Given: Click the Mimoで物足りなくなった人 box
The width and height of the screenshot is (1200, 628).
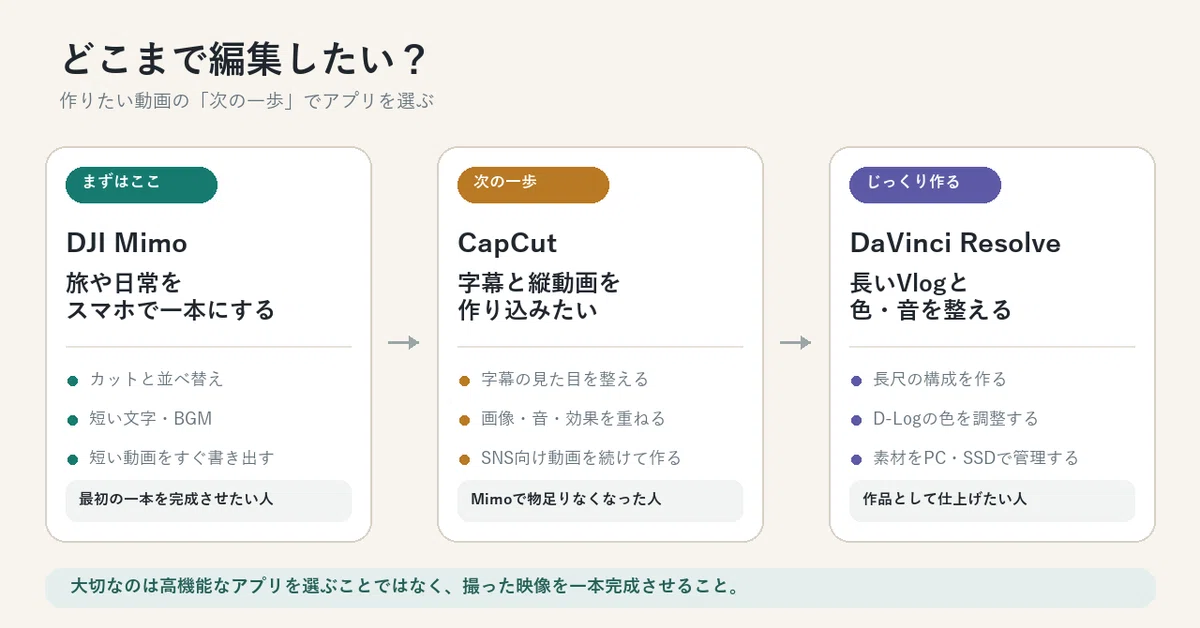Looking at the screenshot, I should coord(601,501).
